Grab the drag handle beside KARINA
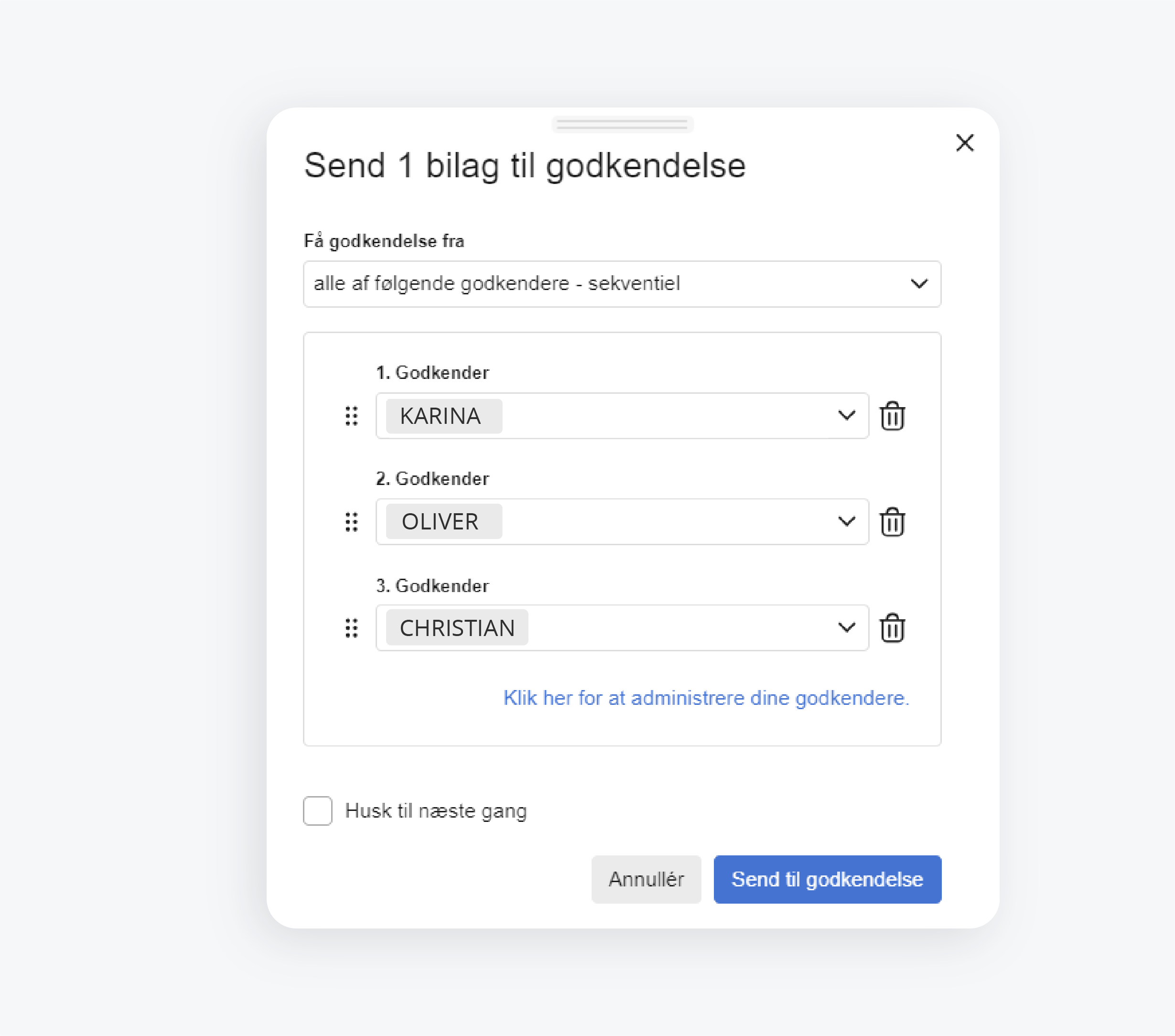 352,416
